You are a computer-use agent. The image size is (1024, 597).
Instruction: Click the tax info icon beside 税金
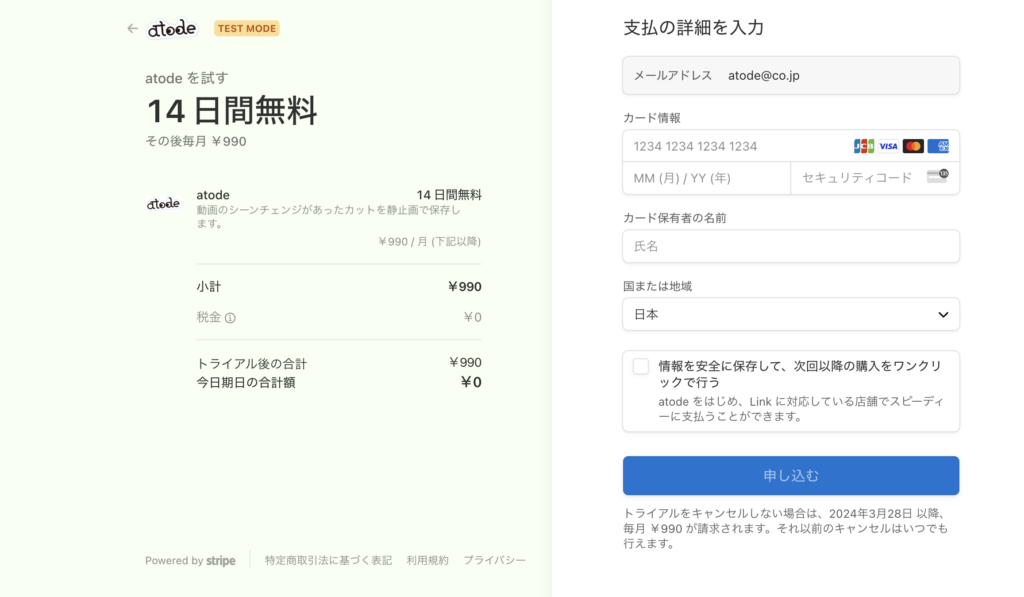(231, 318)
